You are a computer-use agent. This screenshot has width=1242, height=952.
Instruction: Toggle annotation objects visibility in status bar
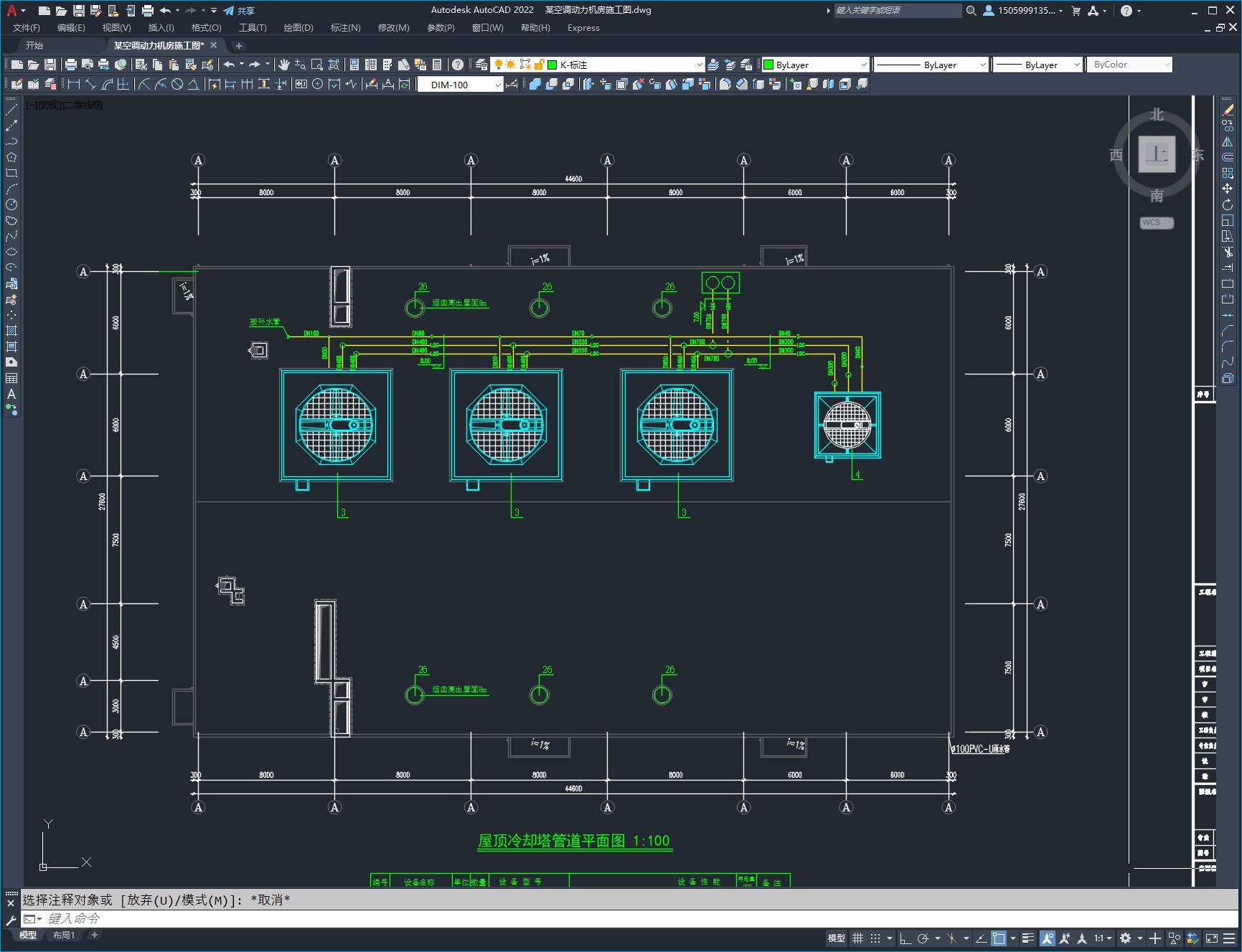tap(1047, 938)
